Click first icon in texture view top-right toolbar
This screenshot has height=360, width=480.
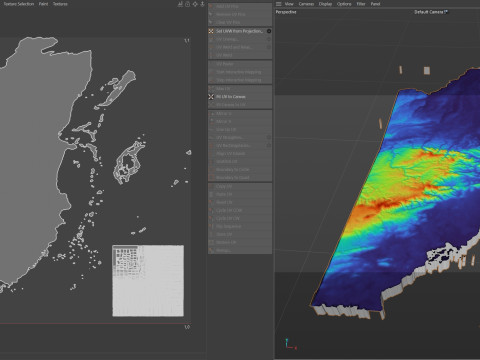point(180,4)
